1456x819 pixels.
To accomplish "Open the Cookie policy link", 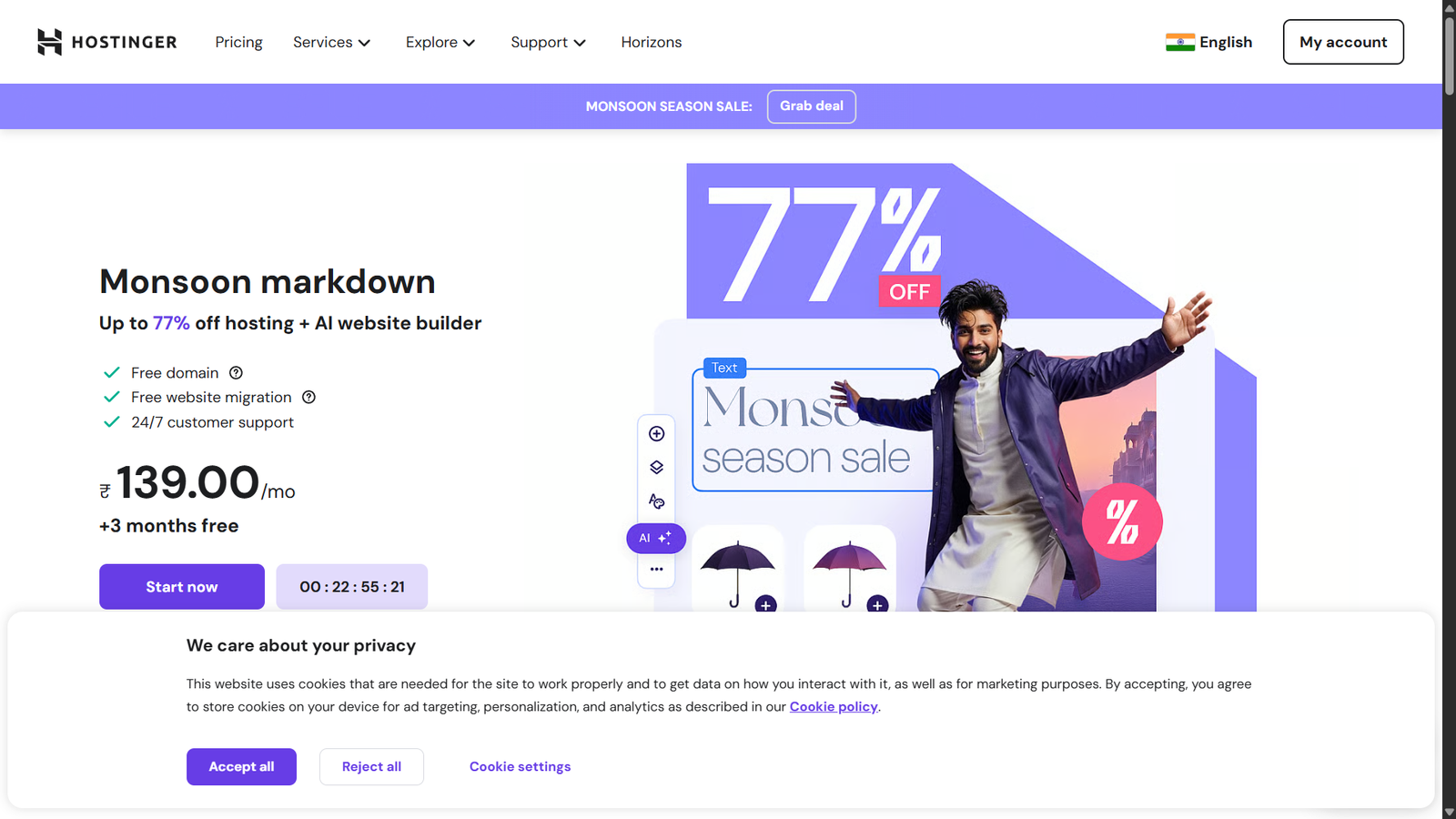I will click(834, 707).
